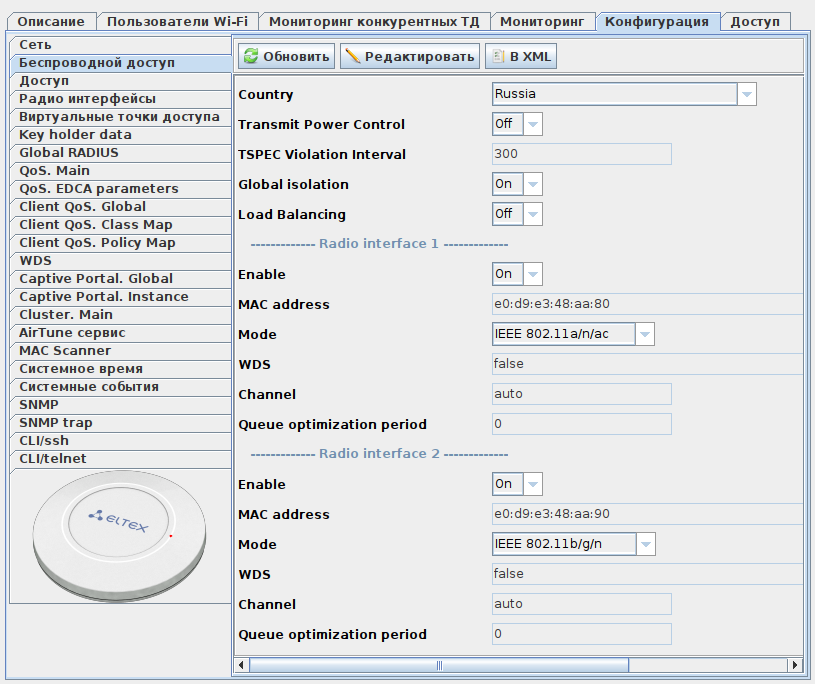Click the document icon on В XML
Viewport: 815px width, 684px height.
pyautogui.click(x=498, y=56)
